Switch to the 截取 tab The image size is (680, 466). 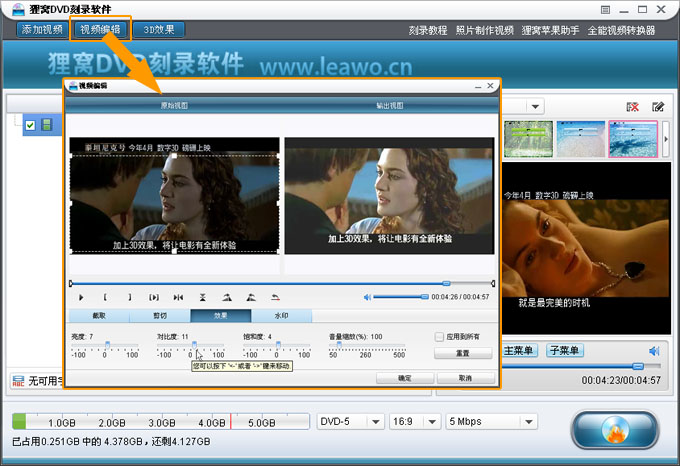pos(99,316)
